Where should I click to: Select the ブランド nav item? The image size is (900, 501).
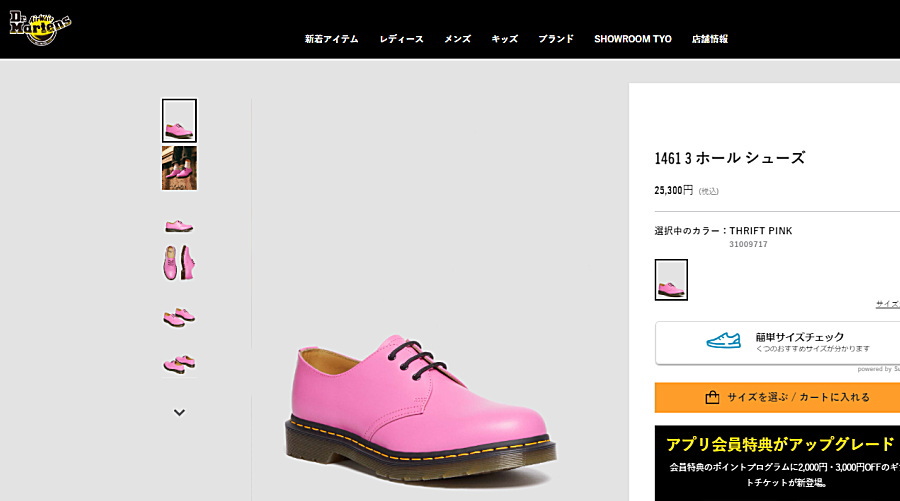(555, 39)
